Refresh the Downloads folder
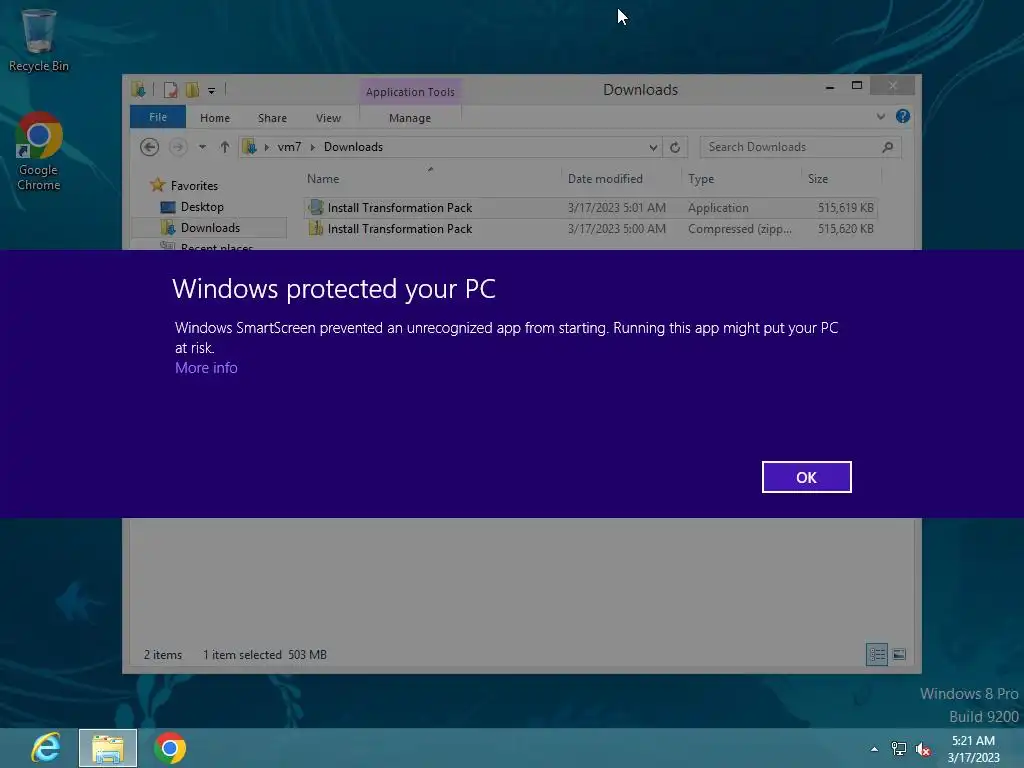 point(675,148)
